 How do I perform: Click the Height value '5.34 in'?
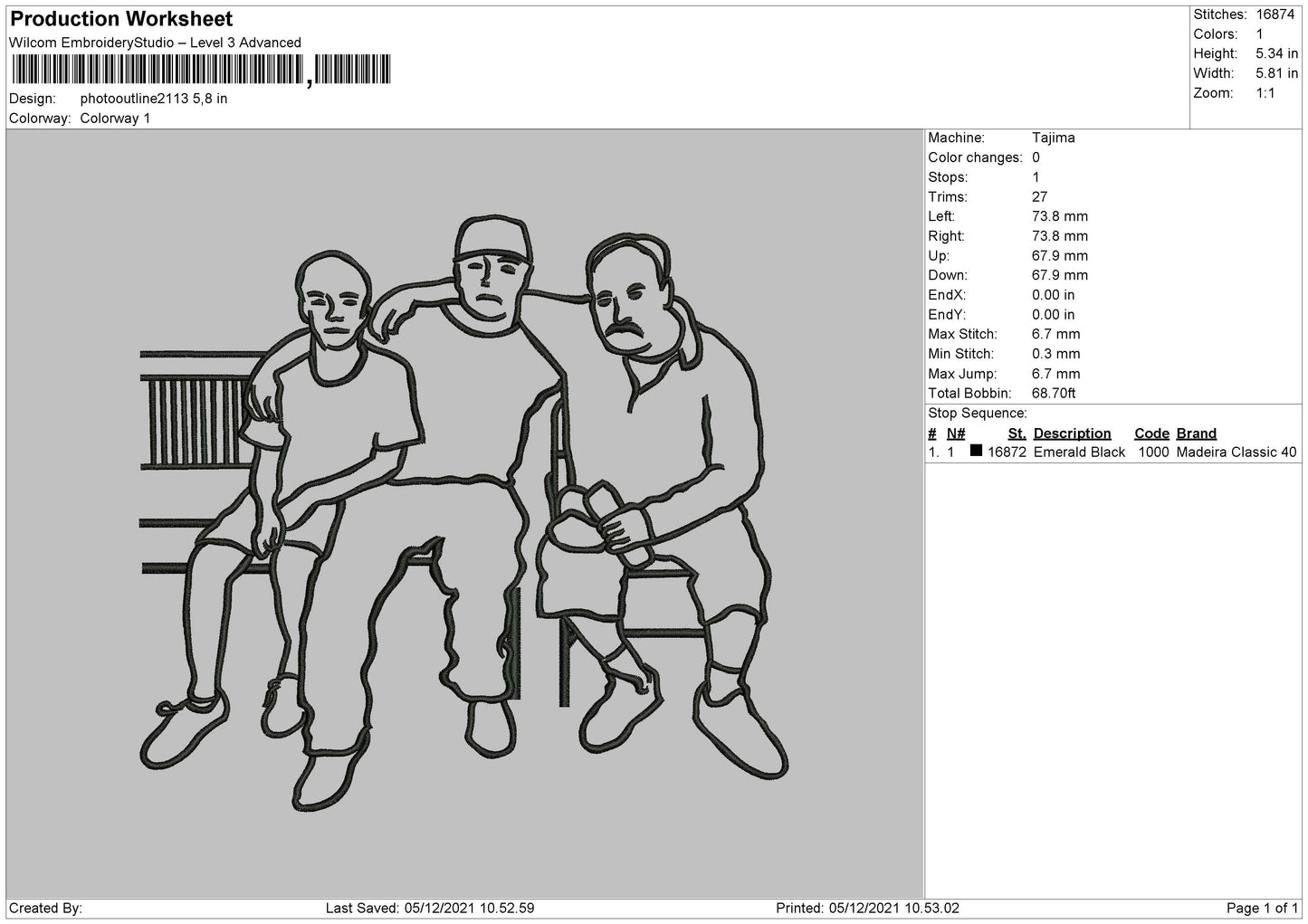(1276, 54)
